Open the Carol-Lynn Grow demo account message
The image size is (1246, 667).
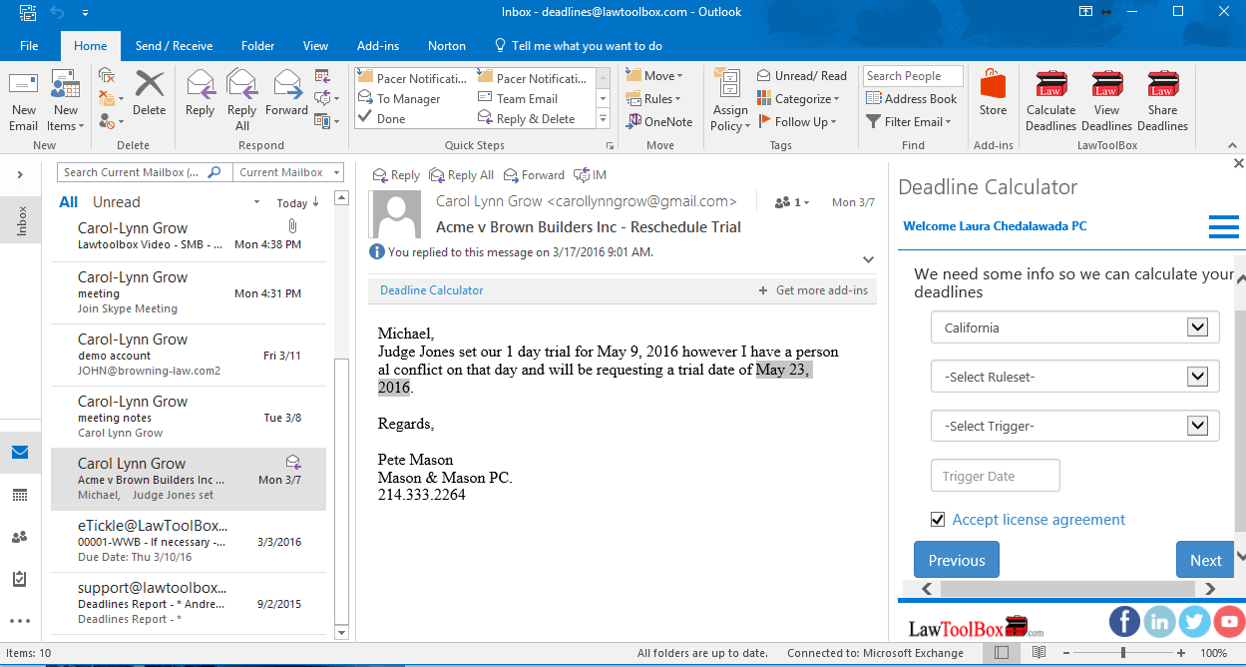tap(189, 355)
